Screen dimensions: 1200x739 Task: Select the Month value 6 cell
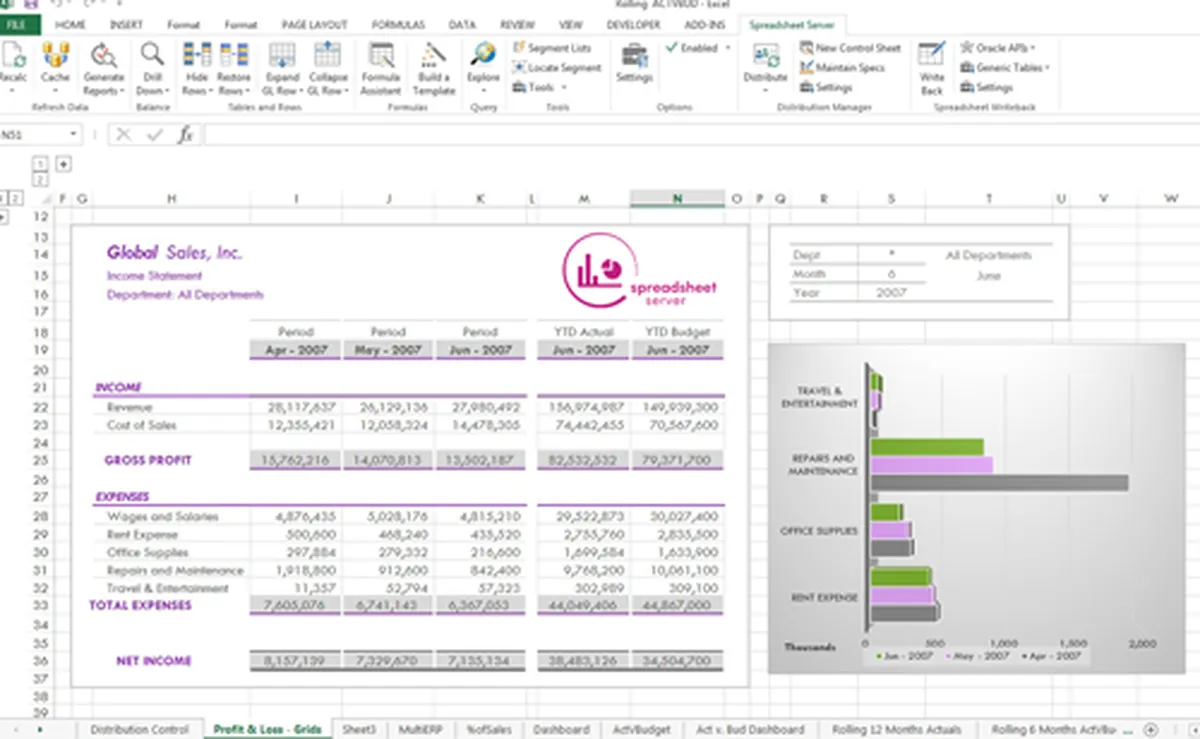point(891,274)
